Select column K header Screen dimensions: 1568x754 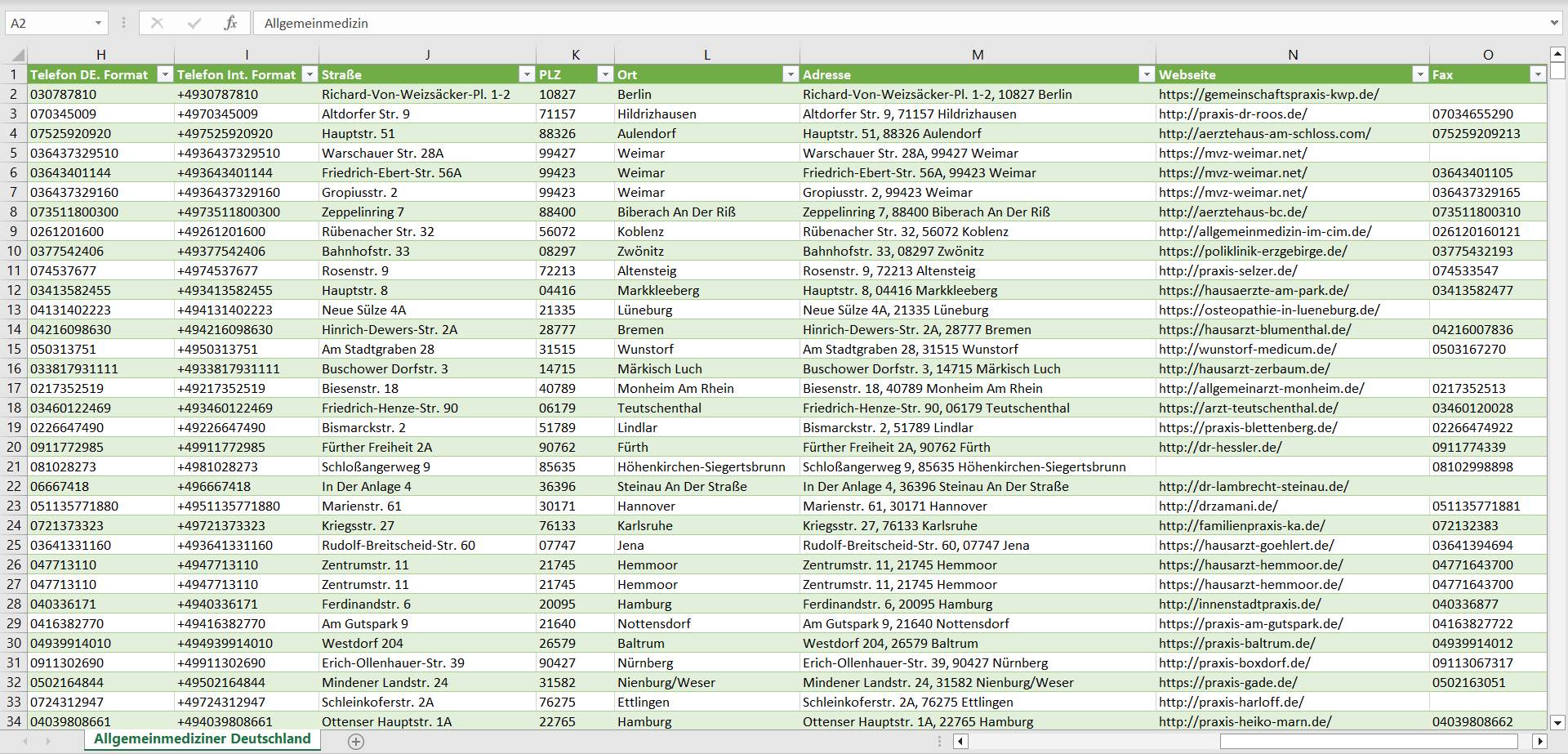pos(576,55)
